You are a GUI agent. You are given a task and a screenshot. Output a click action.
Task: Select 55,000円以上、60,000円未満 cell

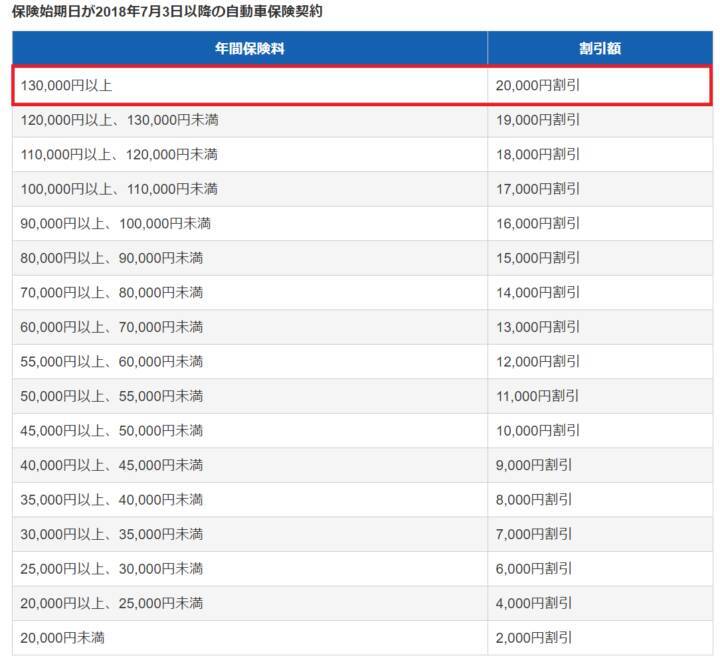[250, 362]
